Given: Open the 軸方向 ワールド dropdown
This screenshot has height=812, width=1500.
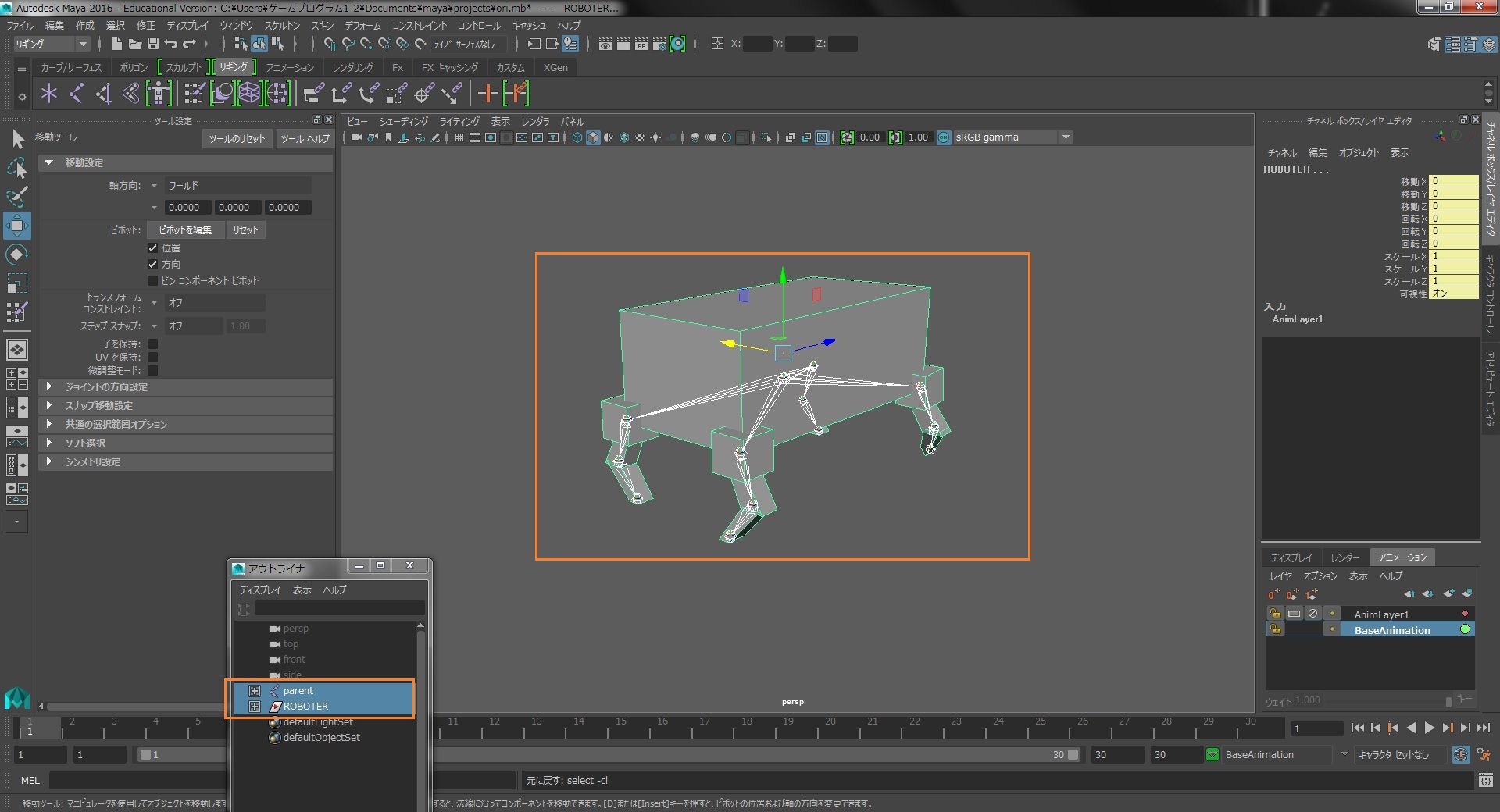Looking at the screenshot, I should pyautogui.click(x=237, y=186).
